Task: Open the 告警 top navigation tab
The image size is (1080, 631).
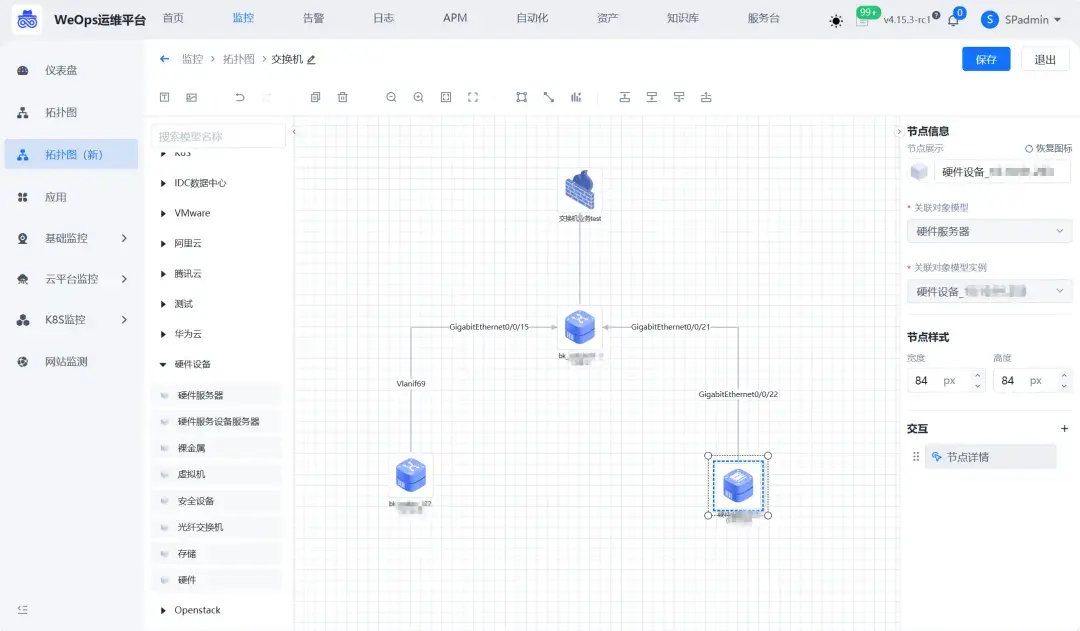Action: (x=313, y=18)
